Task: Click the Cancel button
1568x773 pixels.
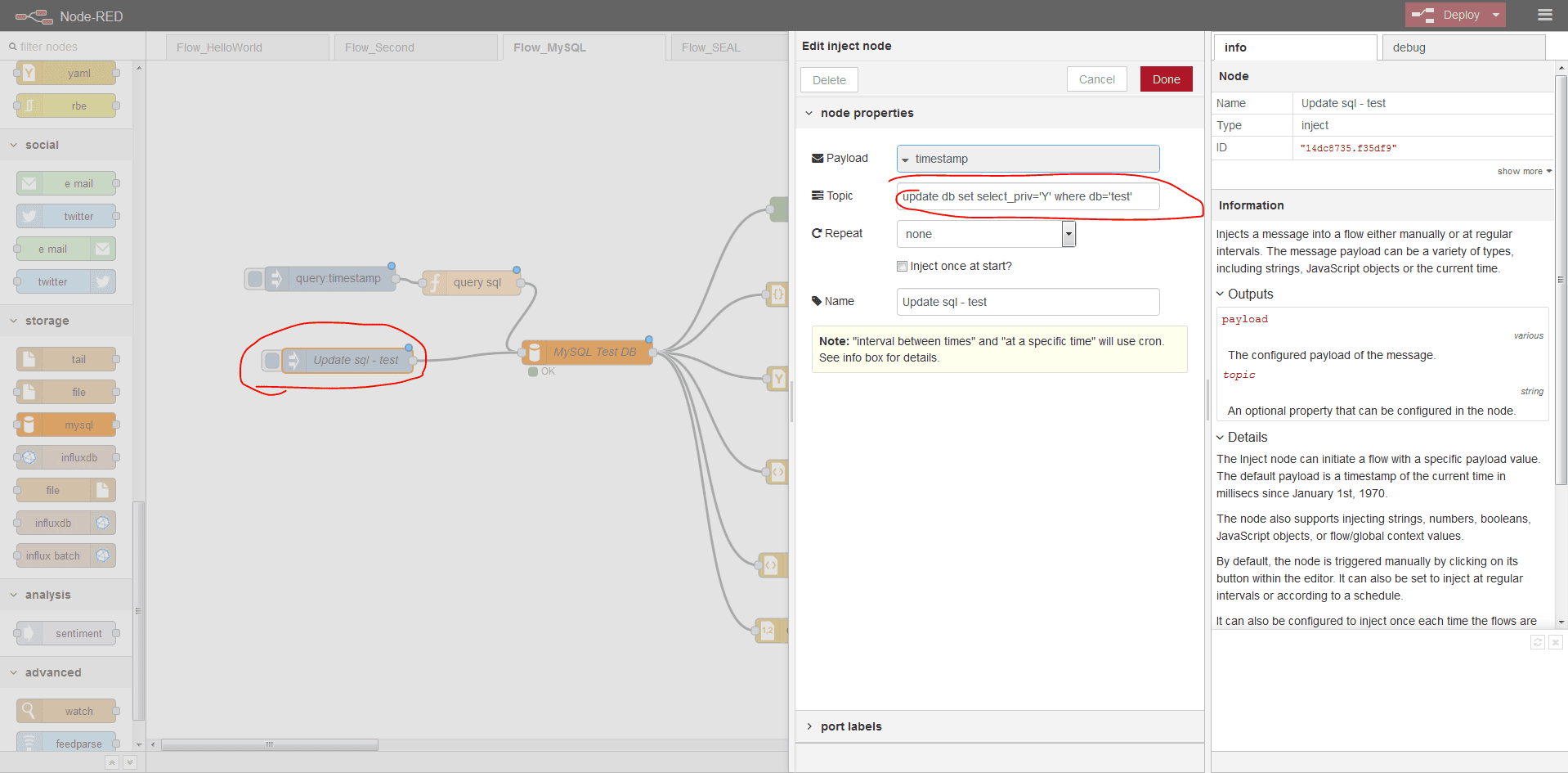Action: [x=1096, y=79]
